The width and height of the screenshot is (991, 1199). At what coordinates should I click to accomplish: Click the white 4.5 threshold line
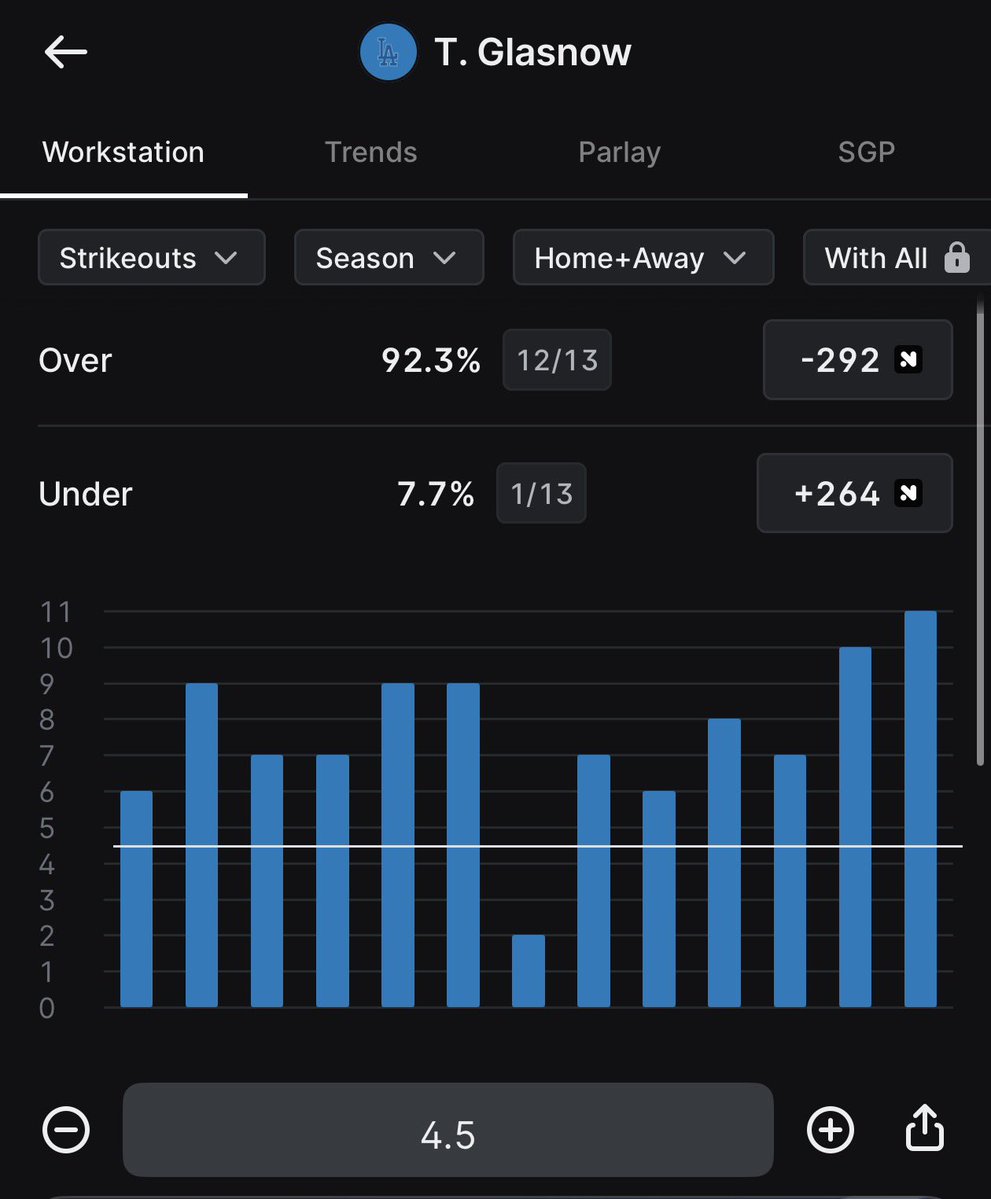coord(538,846)
